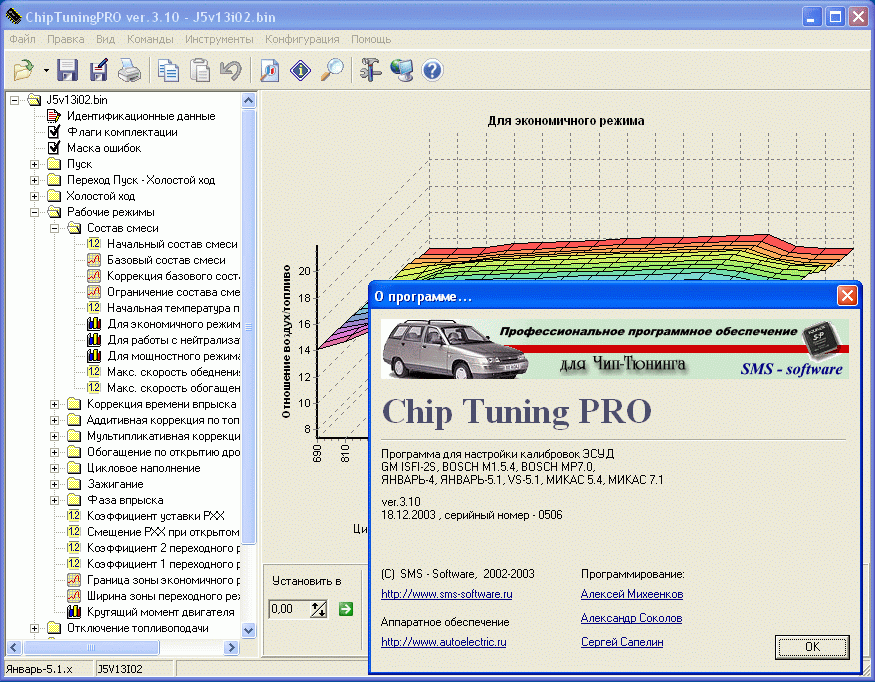Click the Макс. скорость обеднения value icon

click(94, 372)
